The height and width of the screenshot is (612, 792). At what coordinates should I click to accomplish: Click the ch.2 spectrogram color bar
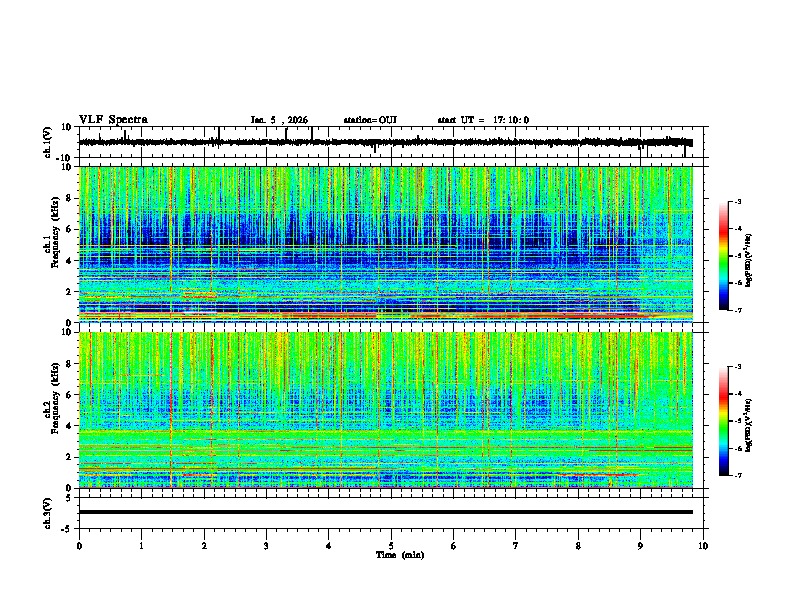point(723,421)
